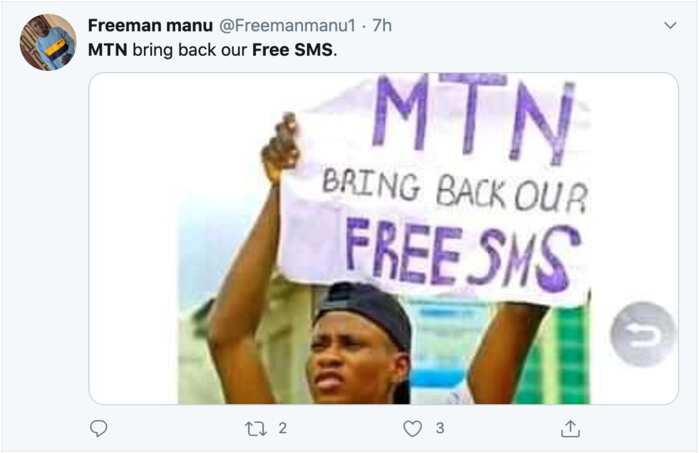700x453 pixels.
Task: Click the bold MTN word in the tweet text
Action: [x=108, y=50]
